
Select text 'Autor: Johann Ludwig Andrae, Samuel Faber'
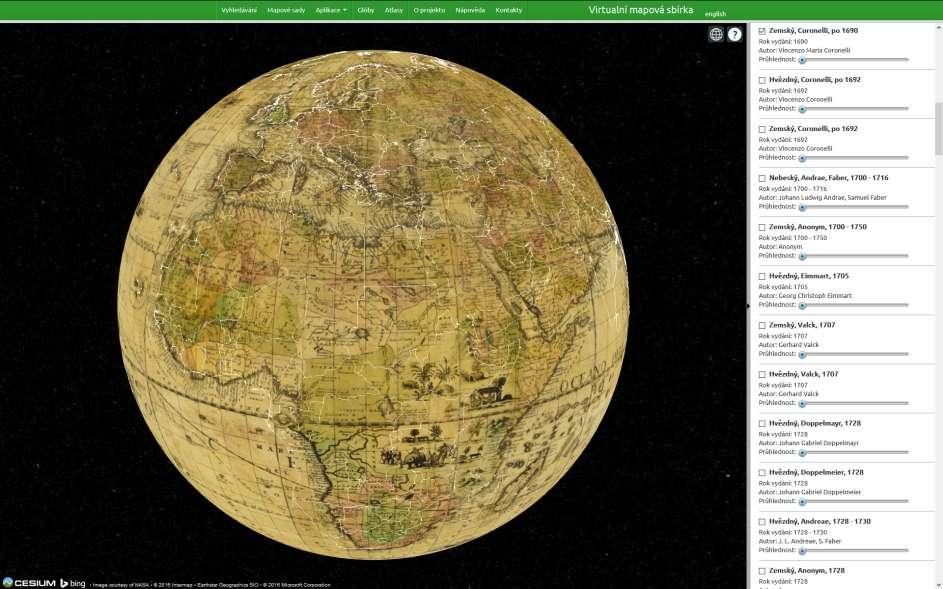pyautogui.click(x=822, y=197)
